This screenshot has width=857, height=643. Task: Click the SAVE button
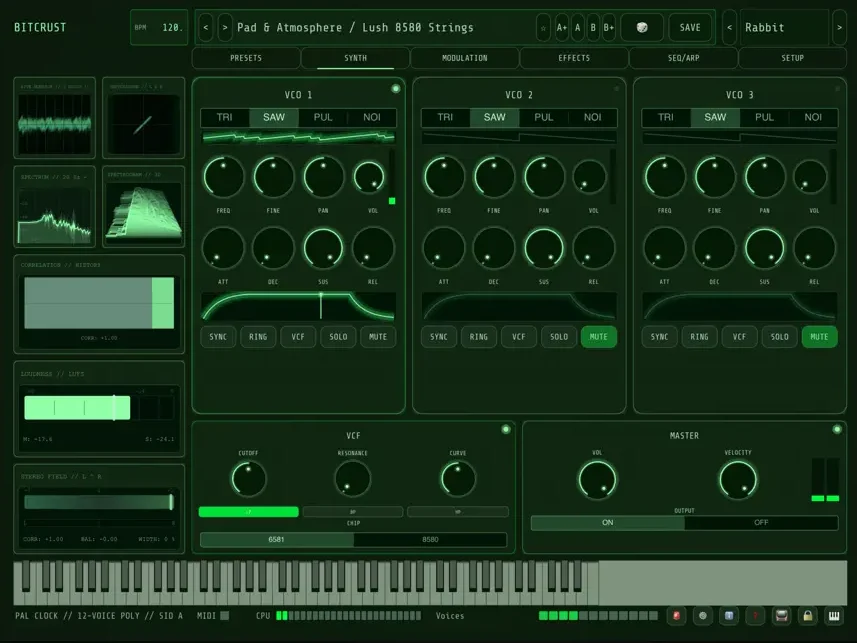tap(690, 27)
